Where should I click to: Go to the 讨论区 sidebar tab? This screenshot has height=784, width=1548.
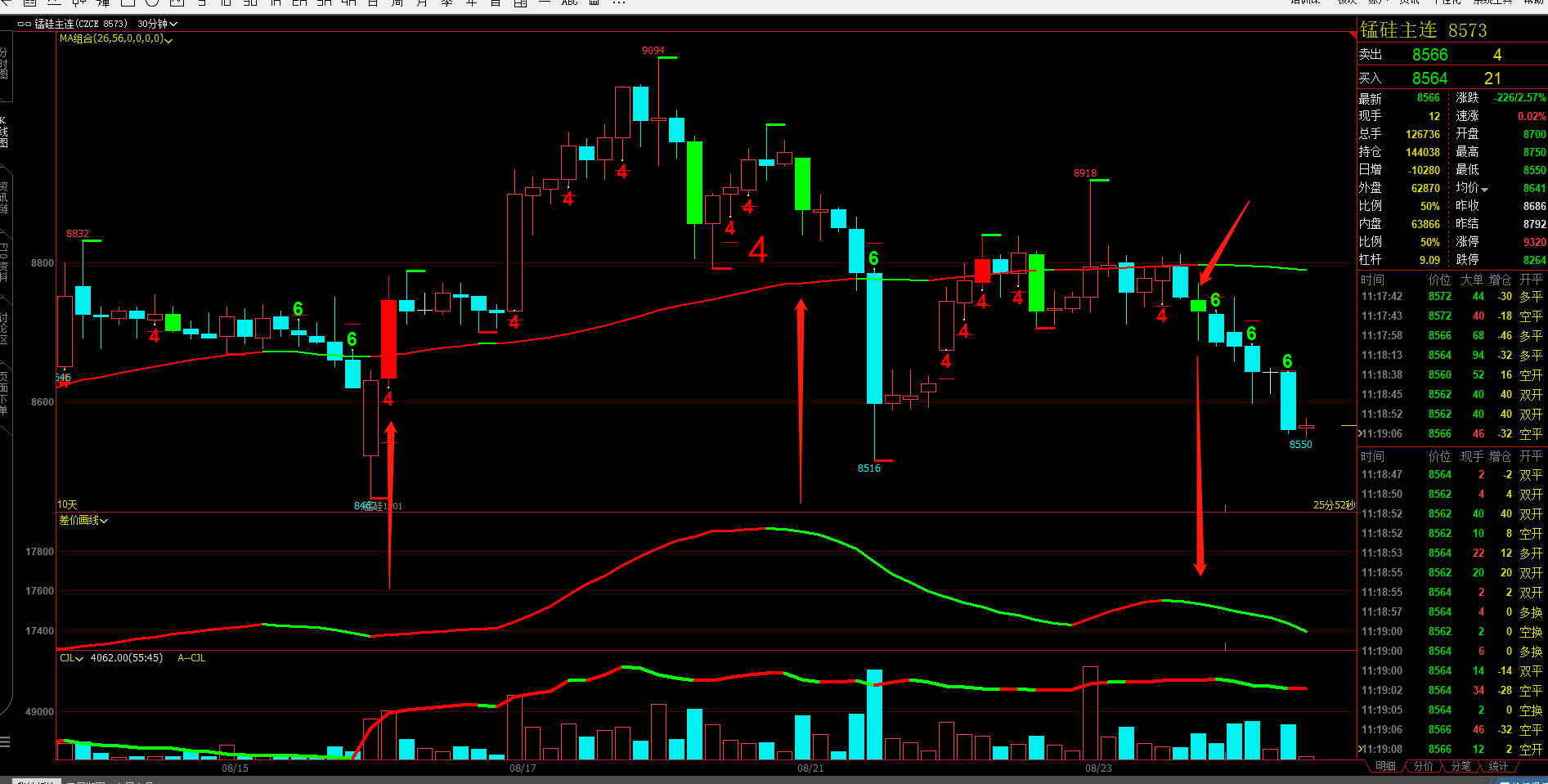[4, 329]
